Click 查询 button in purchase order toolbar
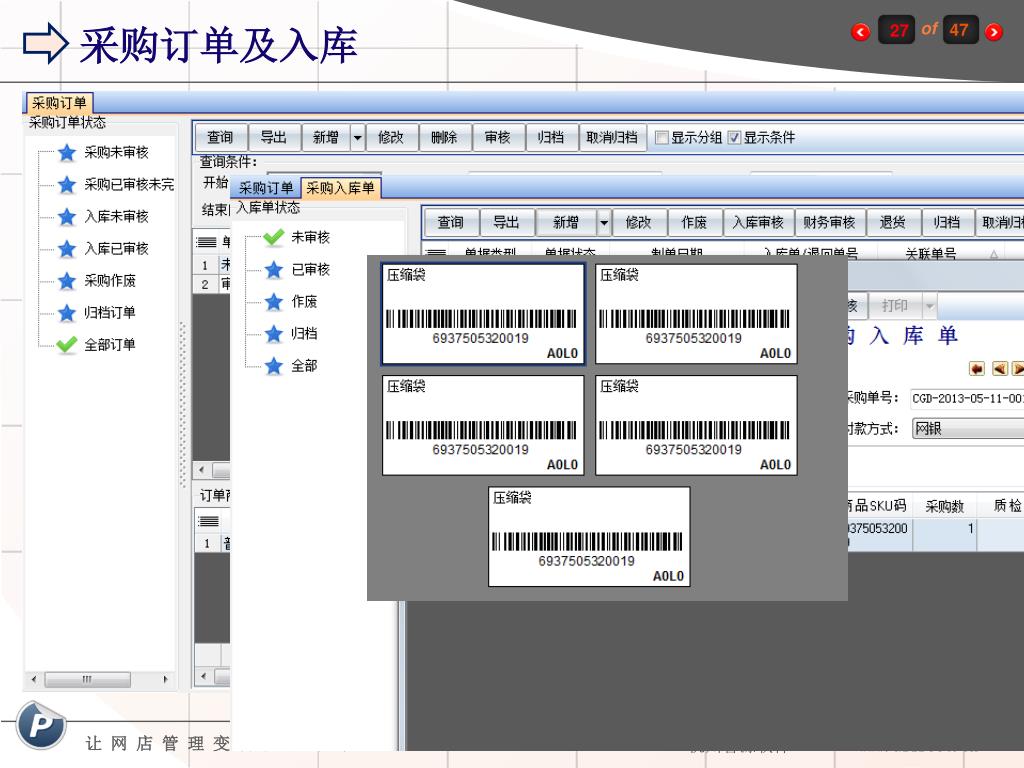Image resolution: width=1024 pixels, height=768 pixels. (220, 138)
